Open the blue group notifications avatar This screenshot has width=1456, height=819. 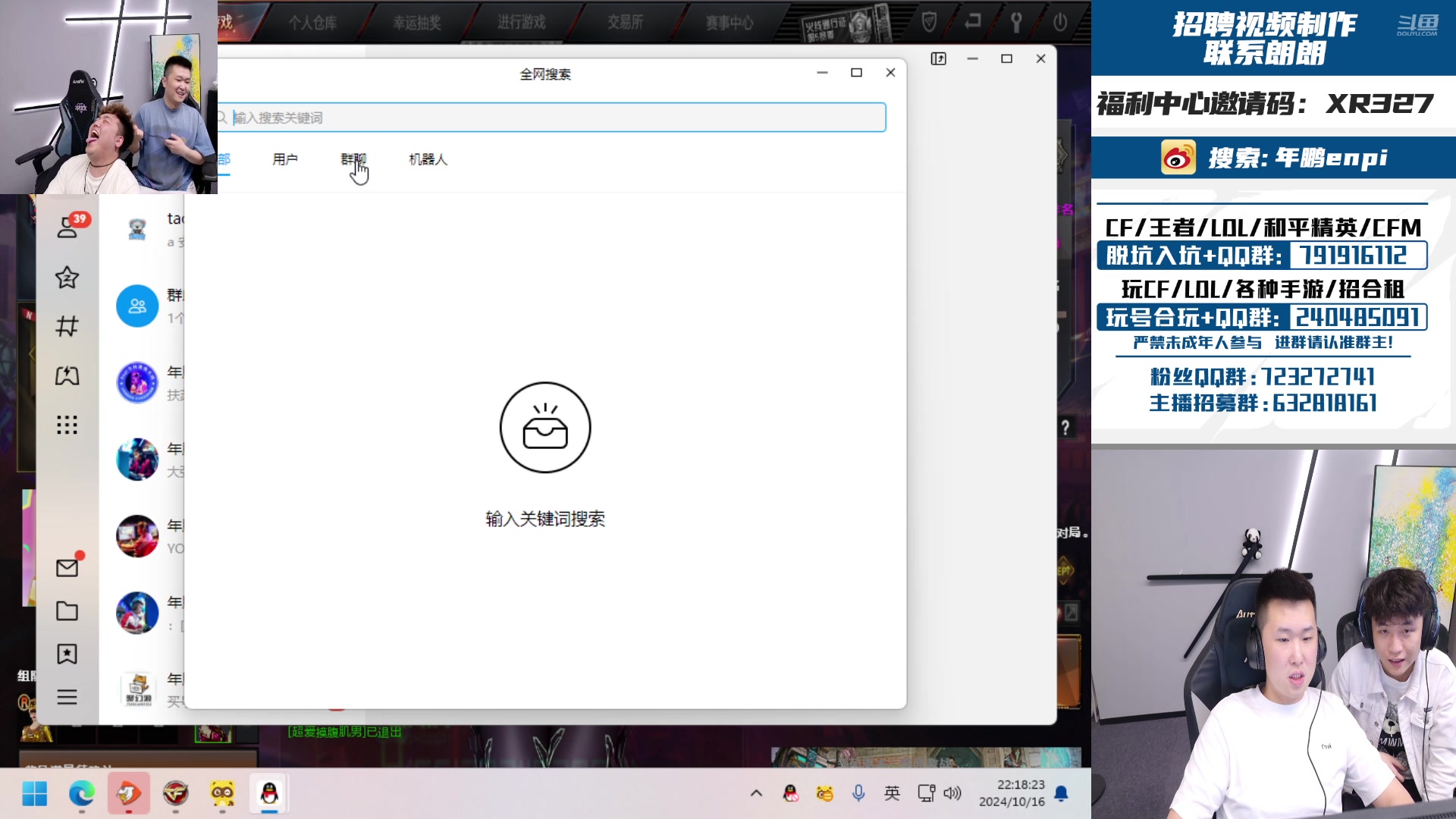137,306
